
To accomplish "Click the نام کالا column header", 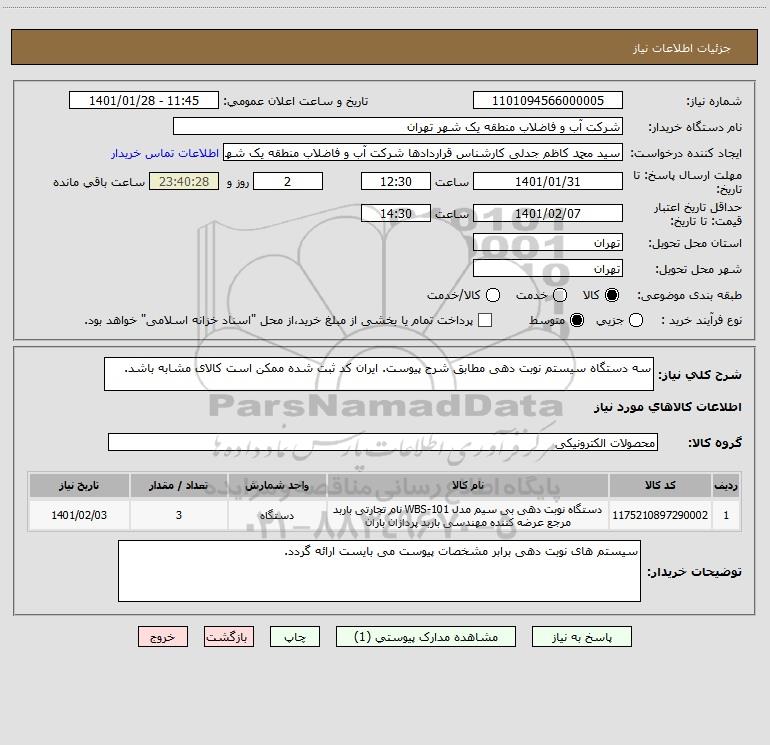I will tap(468, 486).
